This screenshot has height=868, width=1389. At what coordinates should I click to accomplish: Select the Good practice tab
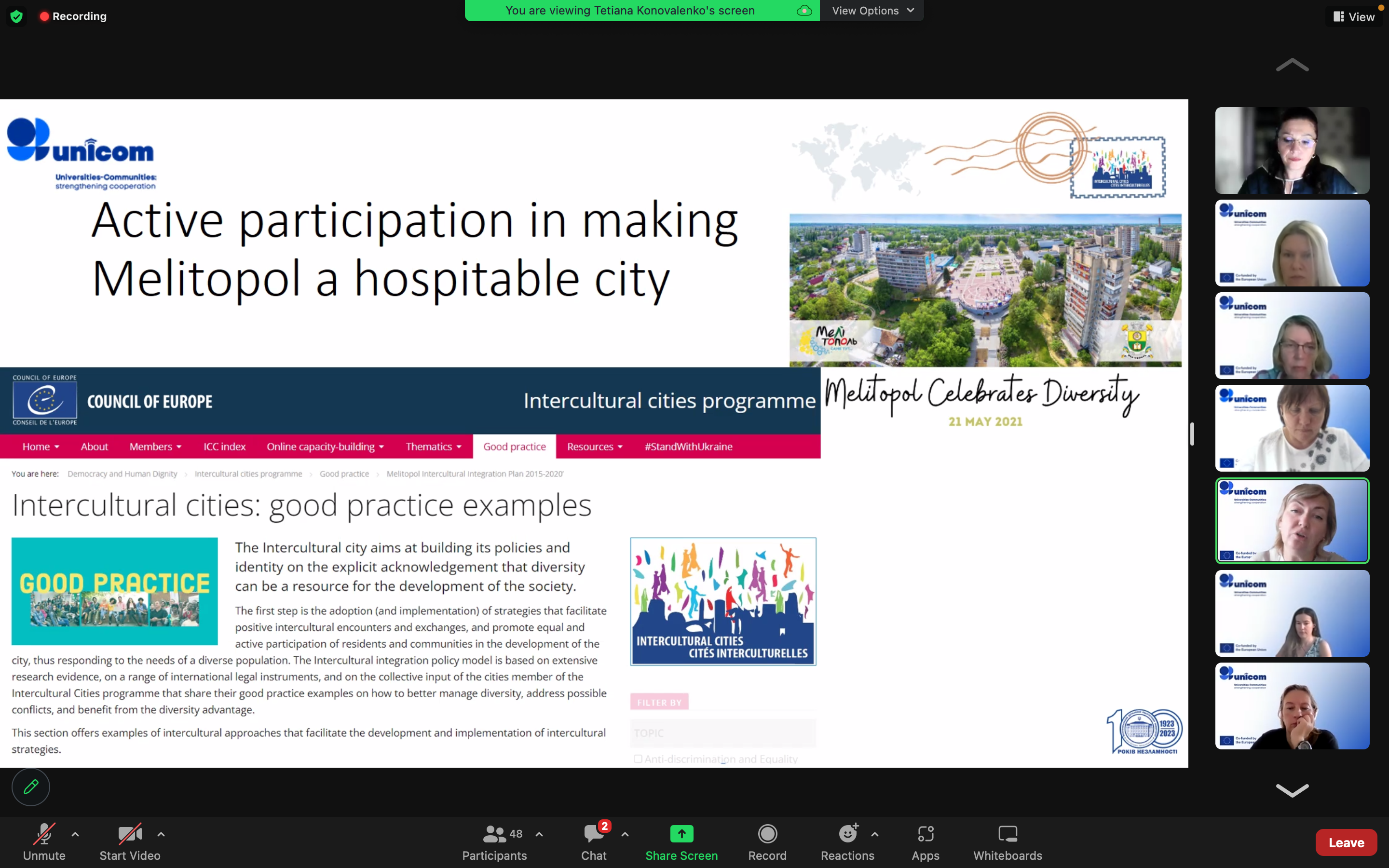(x=514, y=447)
